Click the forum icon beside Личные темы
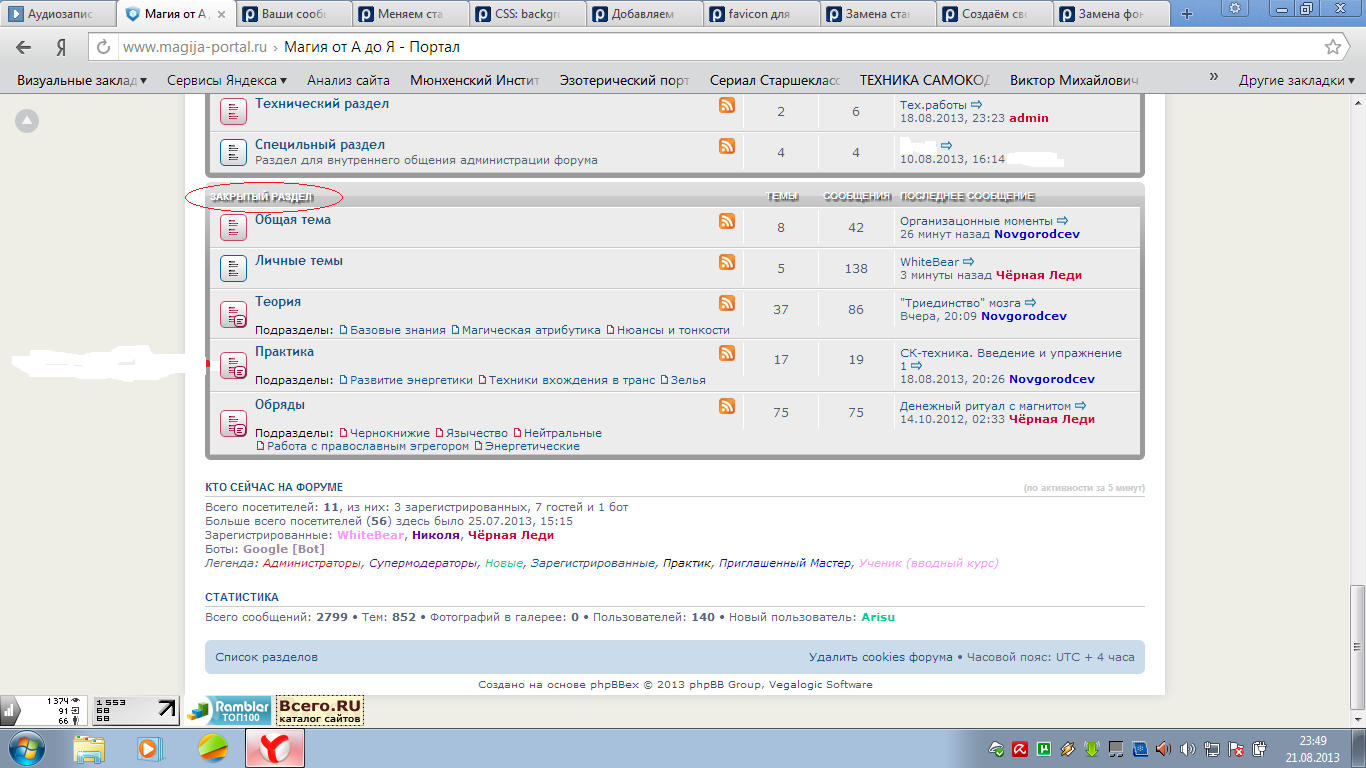This screenshot has height=768, width=1366. pyautogui.click(x=233, y=268)
